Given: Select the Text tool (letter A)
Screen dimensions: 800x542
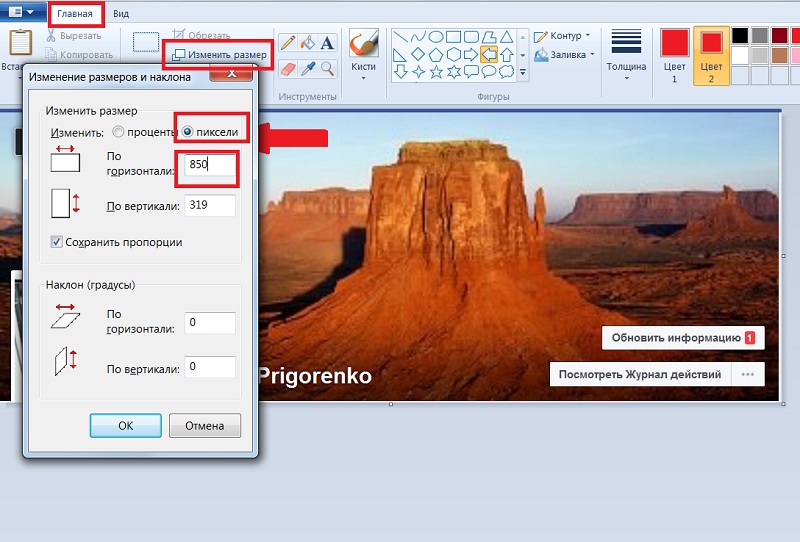Looking at the screenshot, I should [327, 42].
